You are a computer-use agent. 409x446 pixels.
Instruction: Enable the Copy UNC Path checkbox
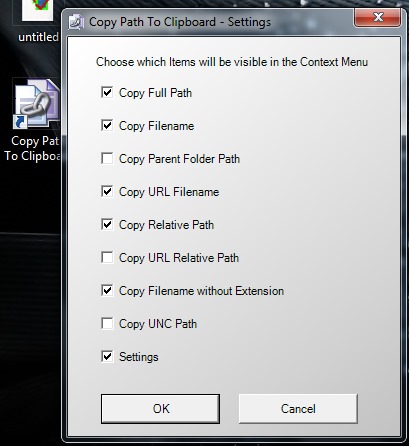coord(107,323)
